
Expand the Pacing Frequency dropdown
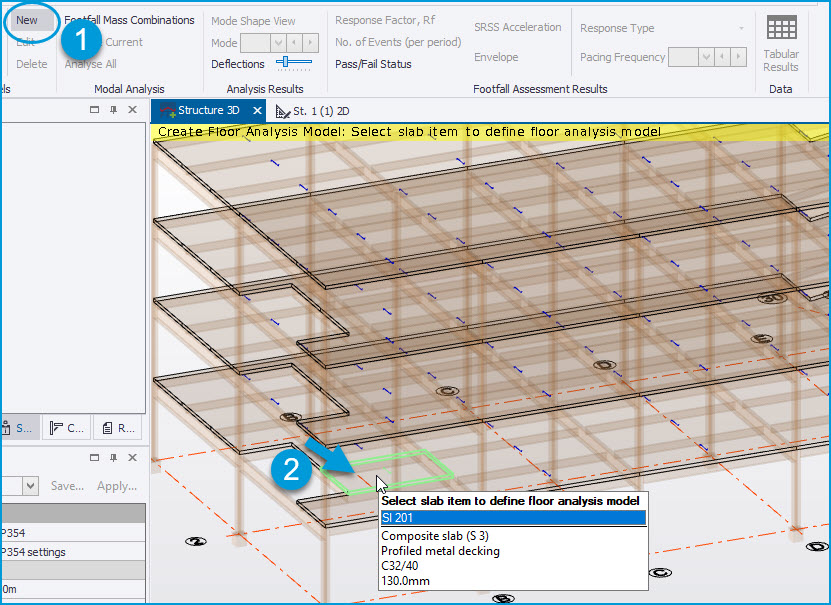(x=706, y=58)
